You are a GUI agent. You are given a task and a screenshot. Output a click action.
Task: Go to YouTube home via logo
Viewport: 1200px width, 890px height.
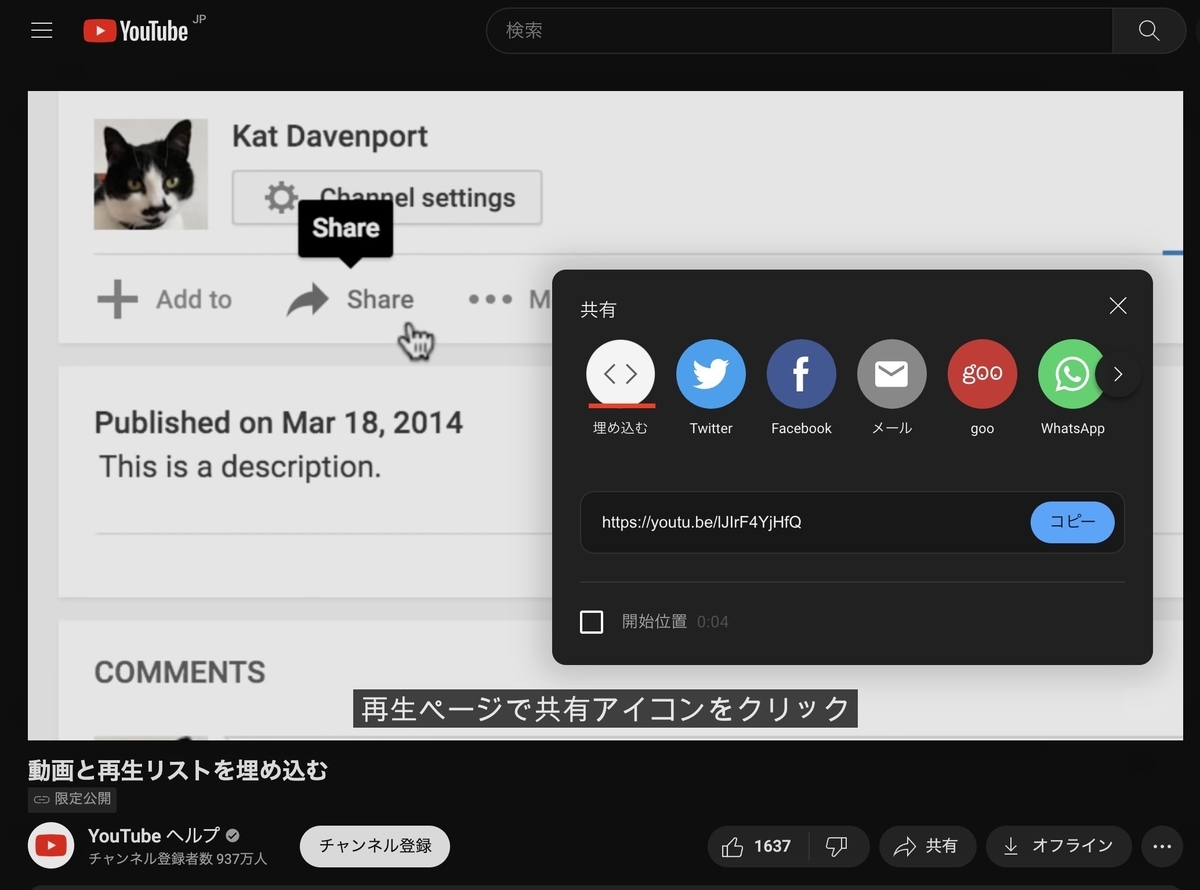[136, 31]
